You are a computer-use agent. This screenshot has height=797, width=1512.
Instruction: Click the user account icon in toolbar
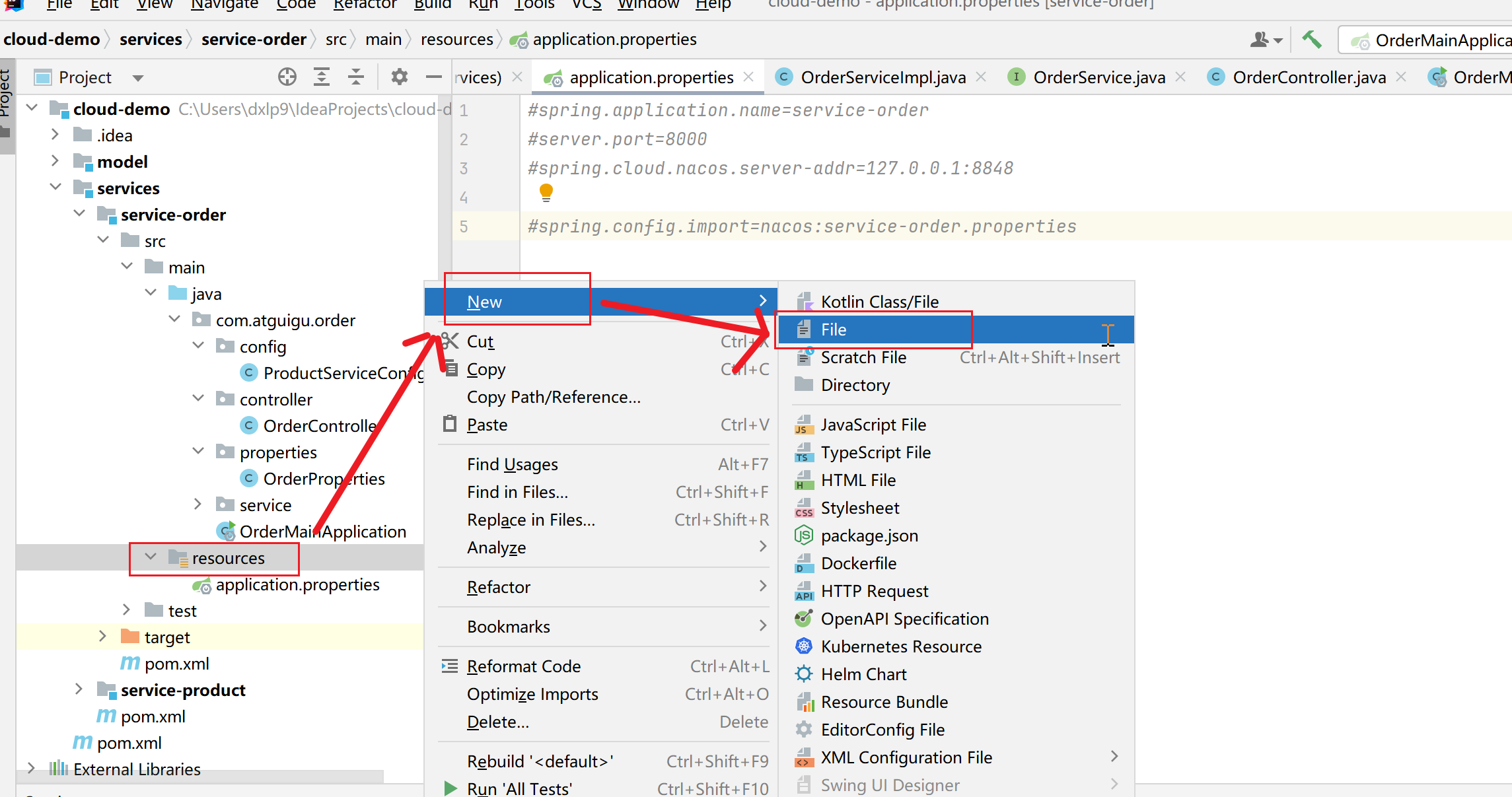(x=1260, y=40)
